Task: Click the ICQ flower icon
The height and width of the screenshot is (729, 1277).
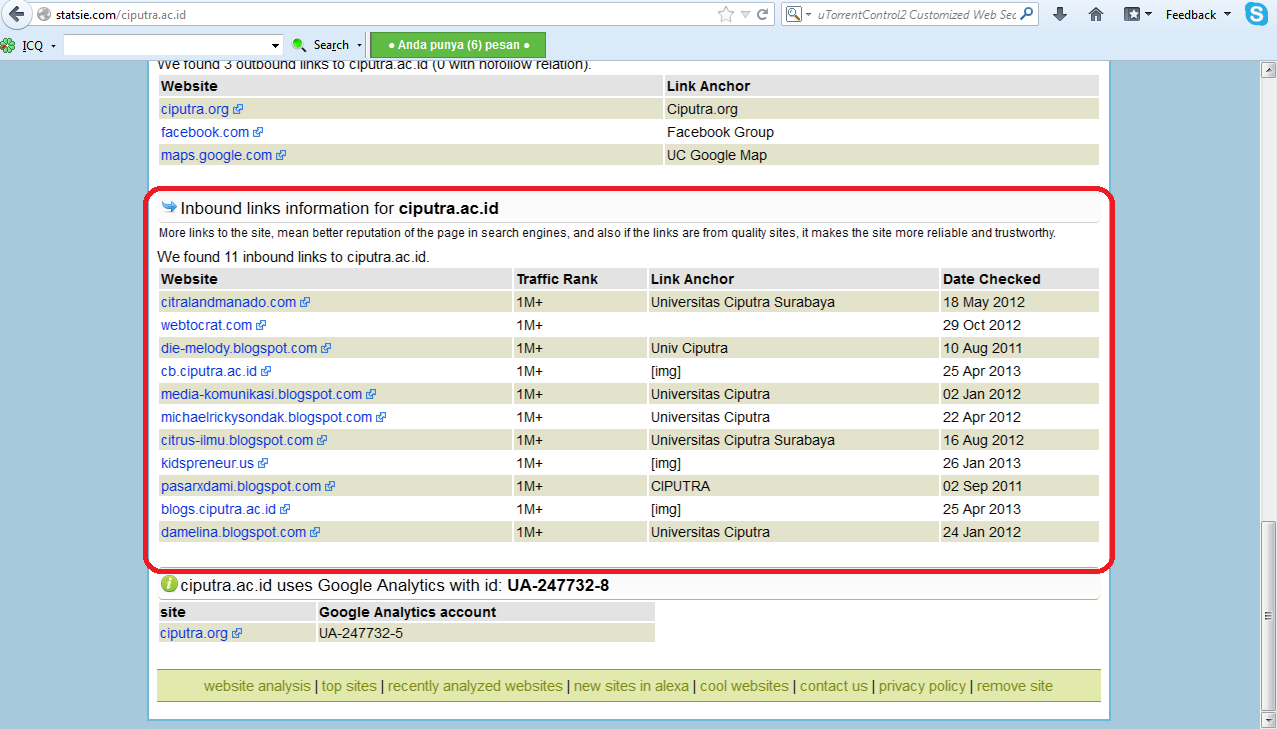Action: 7,45
